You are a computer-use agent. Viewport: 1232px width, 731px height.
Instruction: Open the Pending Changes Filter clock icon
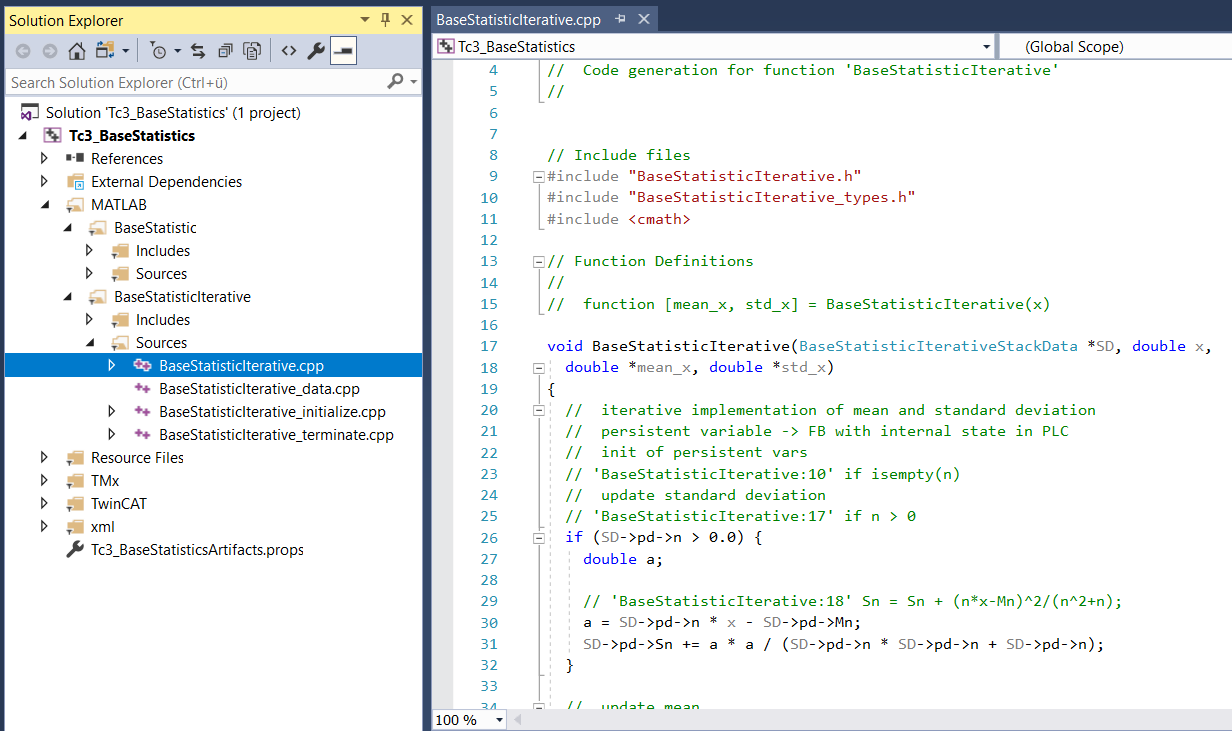point(159,50)
